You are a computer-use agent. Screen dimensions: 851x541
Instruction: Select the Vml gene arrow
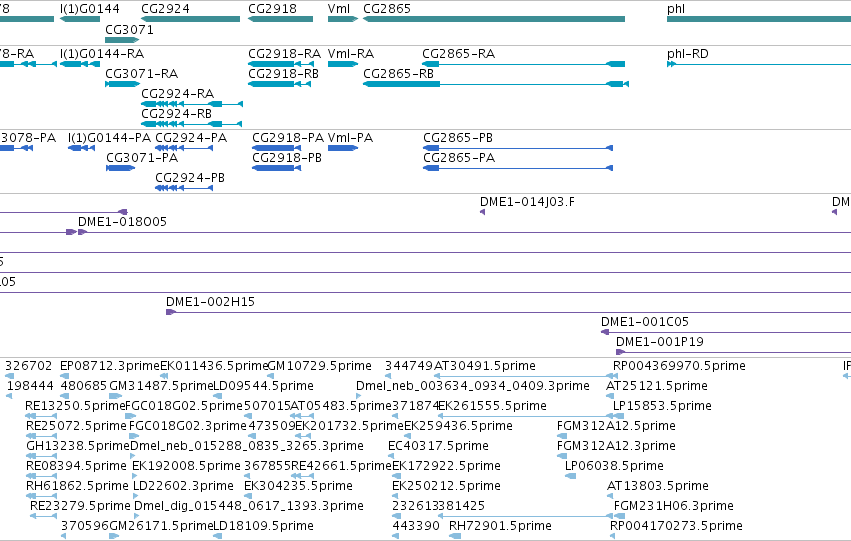click(x=343, y=19)
